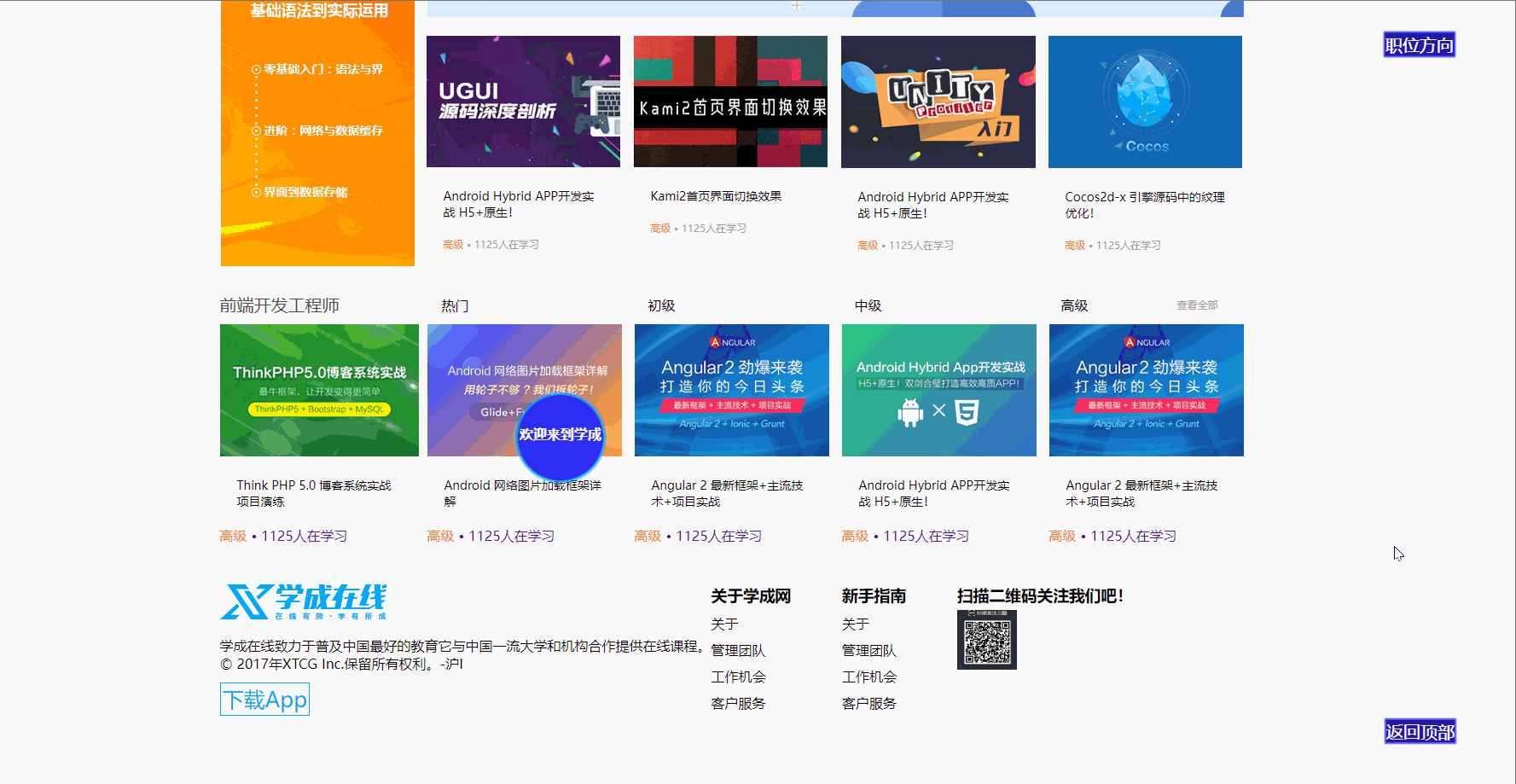The width and height of the screenshot is (1516, 784).
Task: Open 工作机会 under 关于学成网
Action: pos(738,677)
